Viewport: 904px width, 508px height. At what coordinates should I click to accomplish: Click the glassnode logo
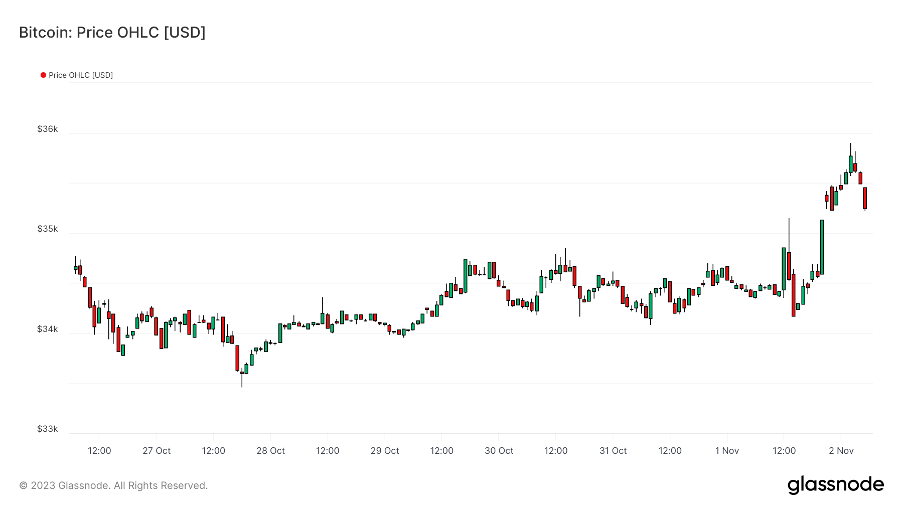click(x=835, y=485)
